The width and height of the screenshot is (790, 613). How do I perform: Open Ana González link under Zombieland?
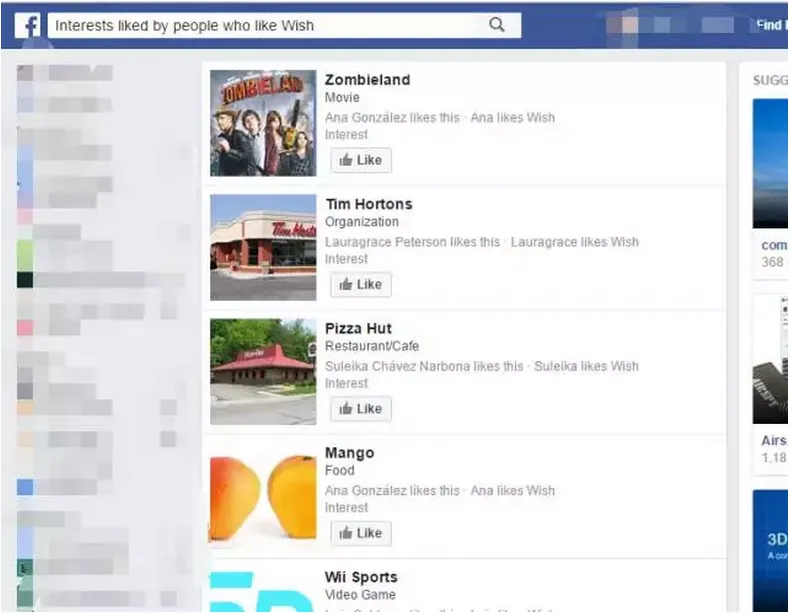[x=366, y=118]
